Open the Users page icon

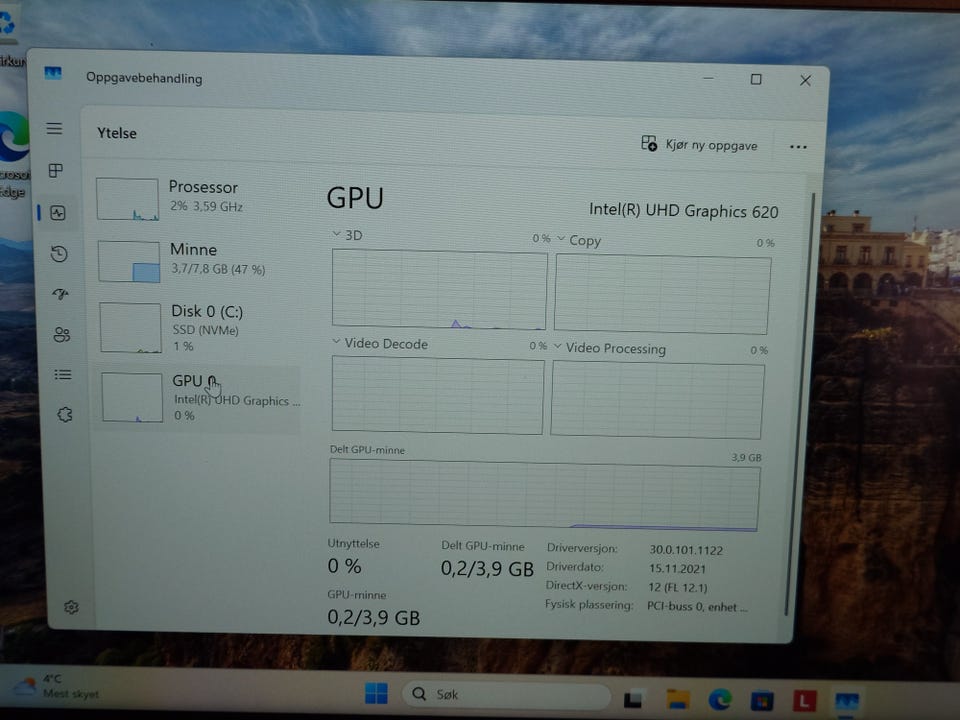[62, 334]
